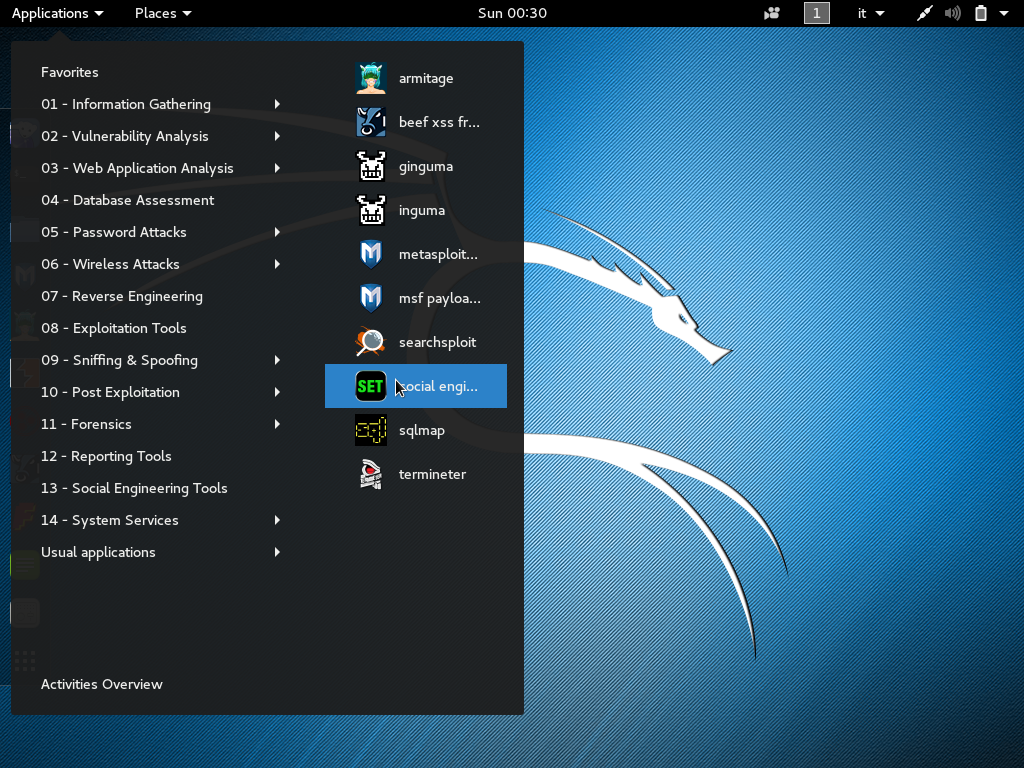Open the metasploit shield icon

(x=371, y=254)
